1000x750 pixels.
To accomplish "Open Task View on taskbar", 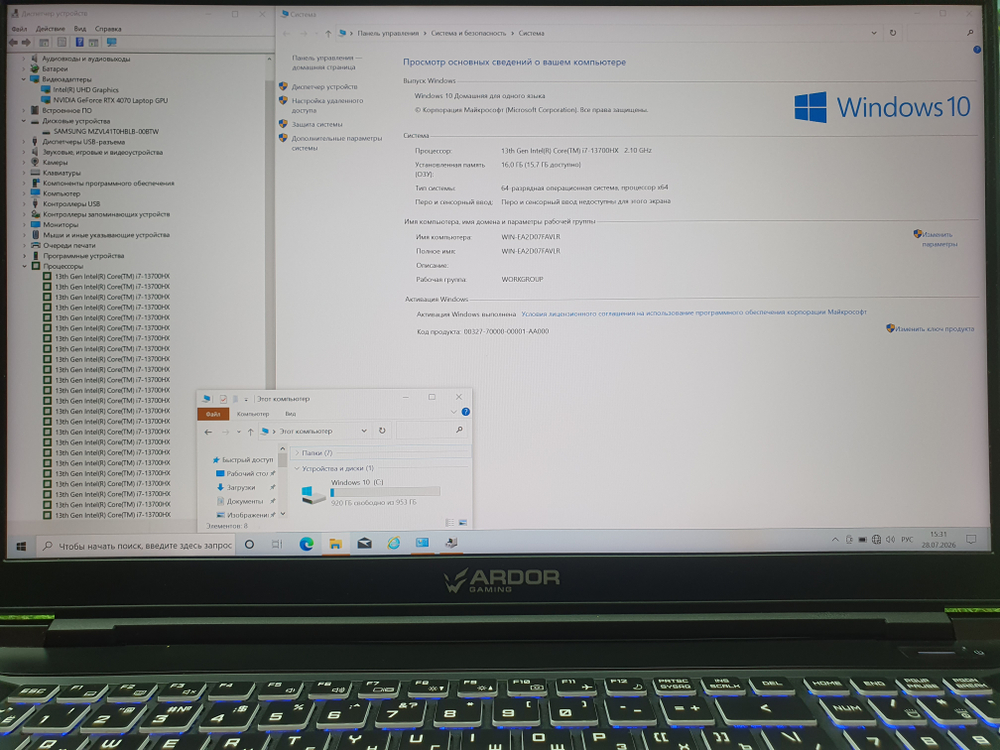I will pos(277,544).
